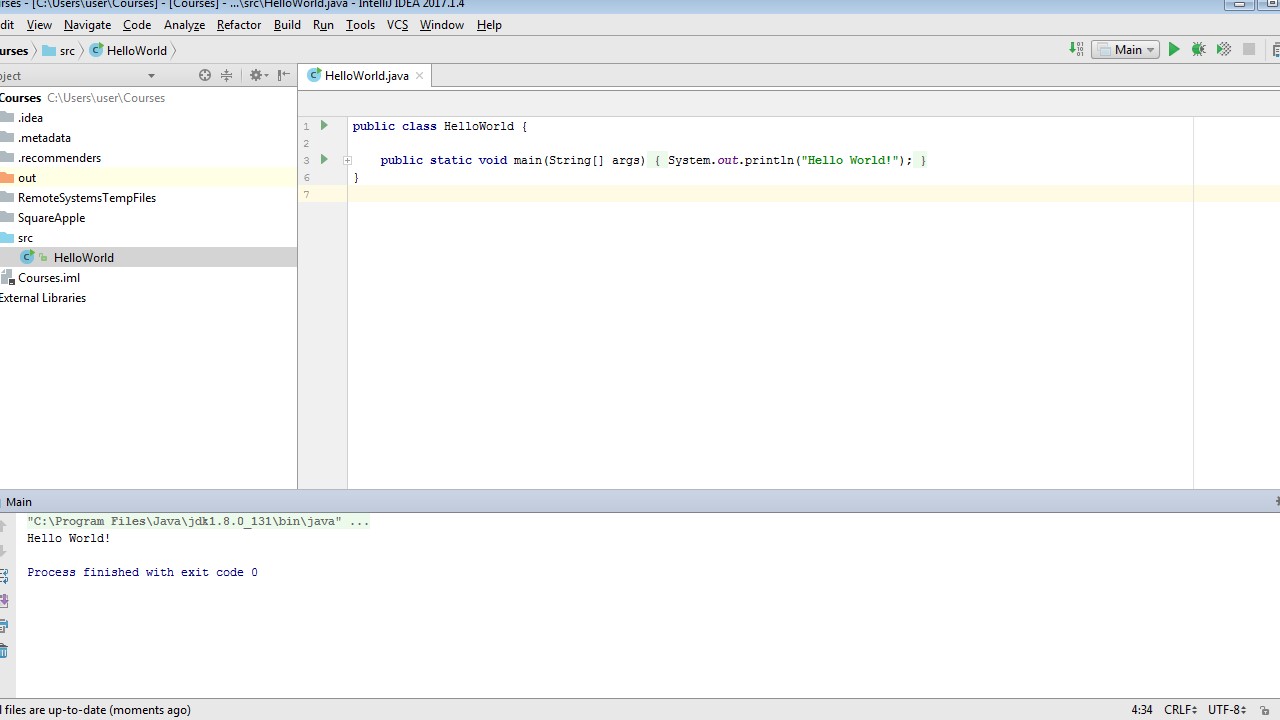
Task: Start debugging with the green bug icon
Action: point(1198,50)
